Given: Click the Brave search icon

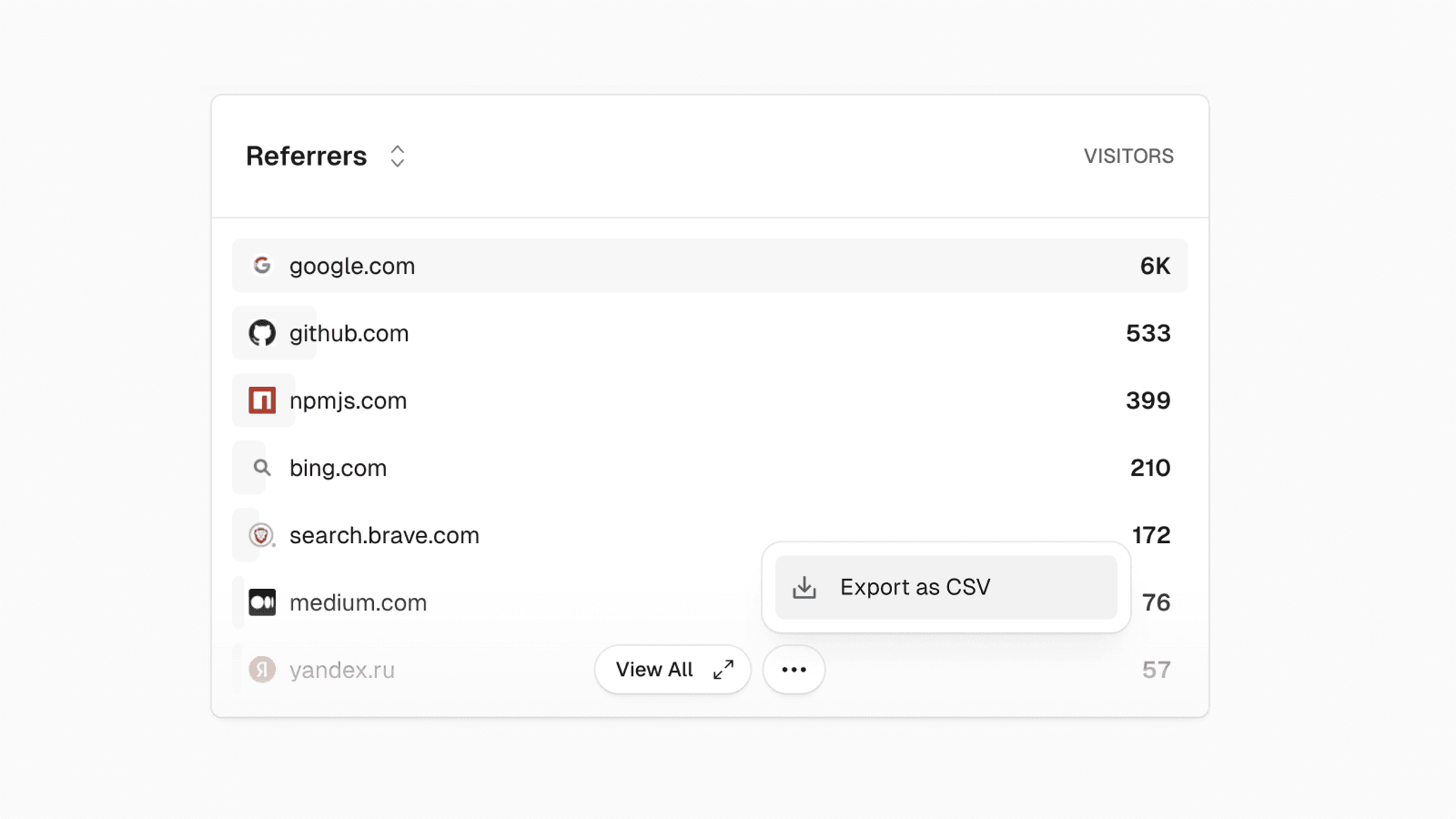Looking at the screenshot, I should (262, 535).
